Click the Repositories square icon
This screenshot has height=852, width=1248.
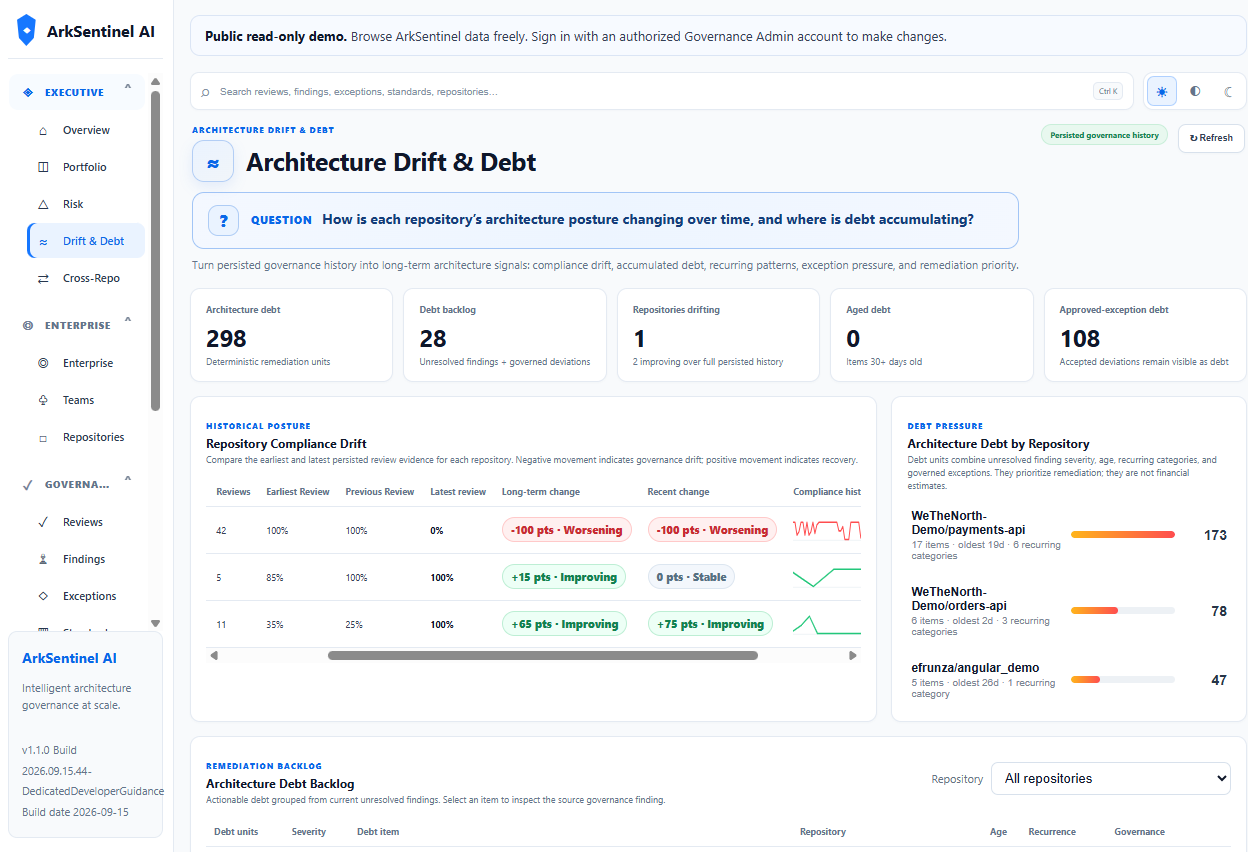[42, 438]
